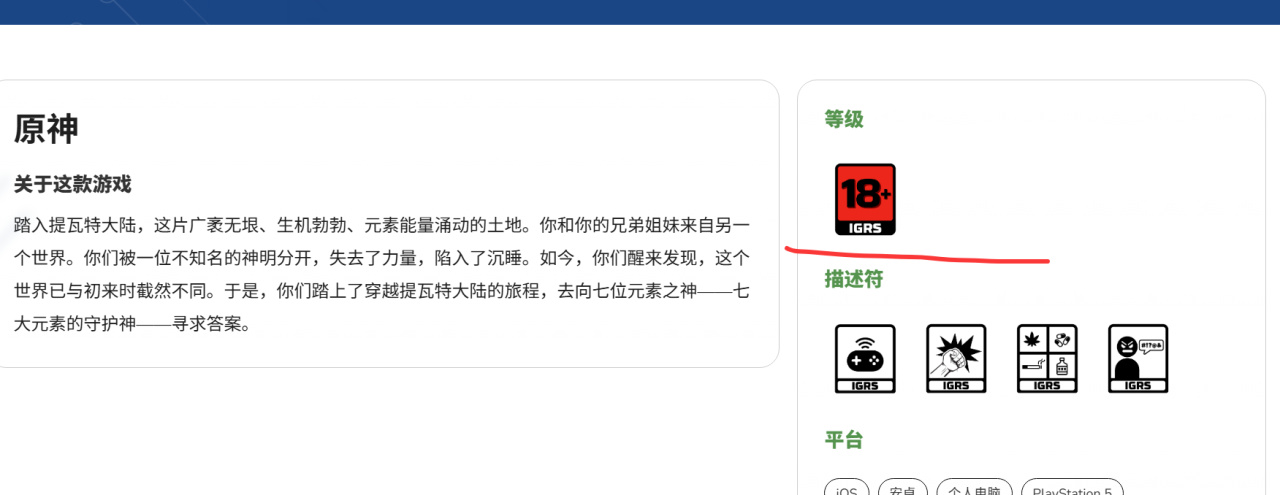The height and width of the screenshot is (495, 1280).
Task: Click the red underline below the rating
Action: (x=917, y=255)
